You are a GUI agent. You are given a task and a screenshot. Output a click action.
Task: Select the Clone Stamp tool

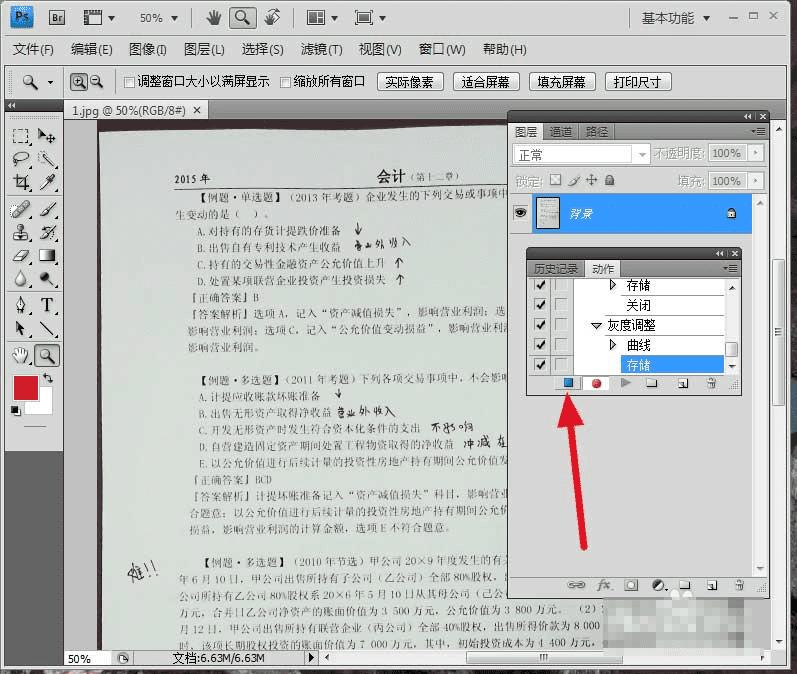(x=20, y=232)
